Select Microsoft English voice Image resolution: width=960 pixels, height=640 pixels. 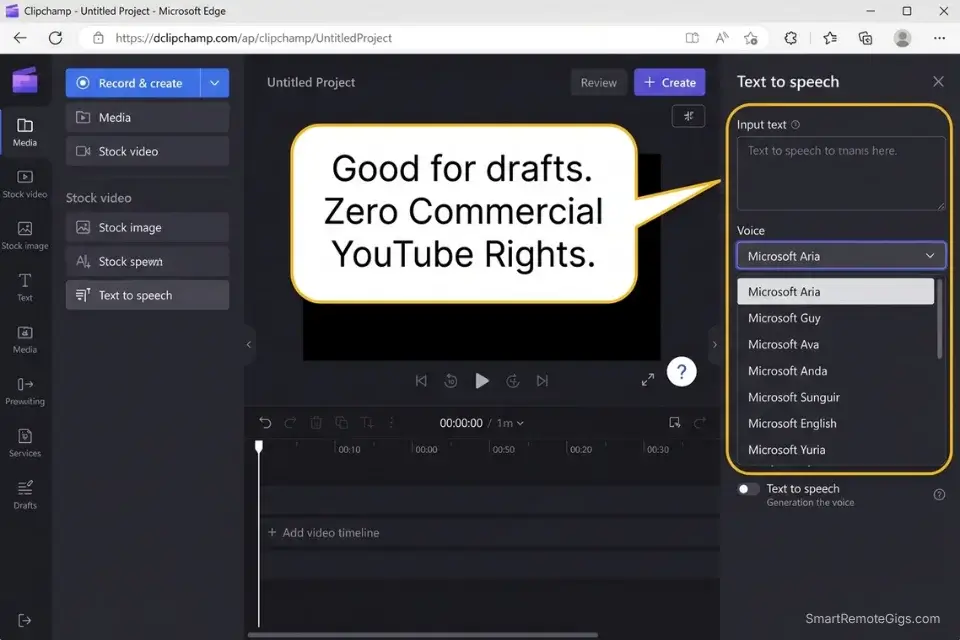[835, 423]
